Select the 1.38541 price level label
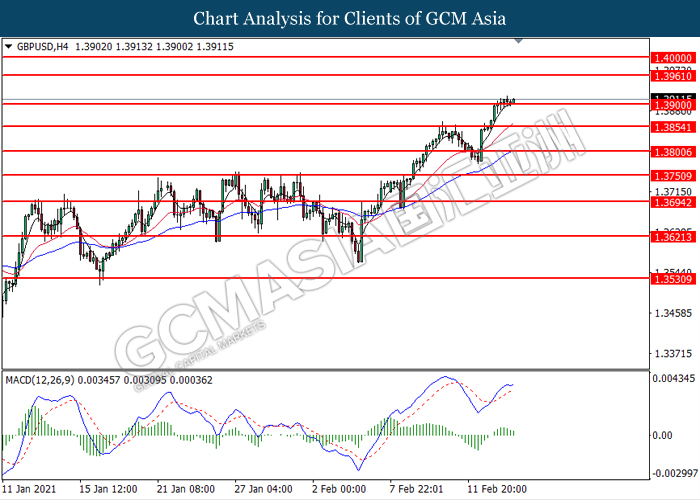 coord(674,128)
